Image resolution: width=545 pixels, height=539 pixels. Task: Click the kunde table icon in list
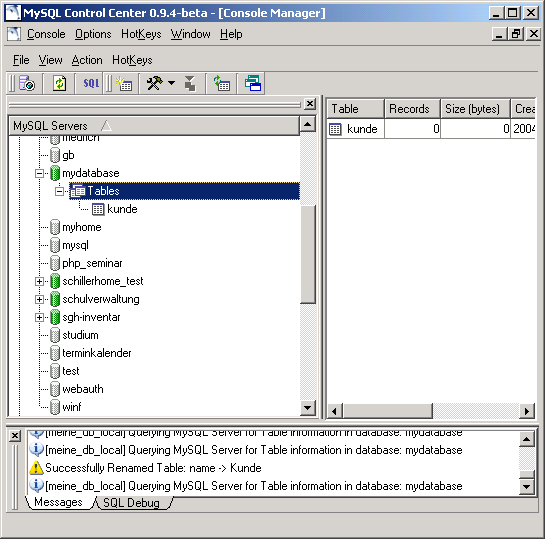click(x=335, y=129)
